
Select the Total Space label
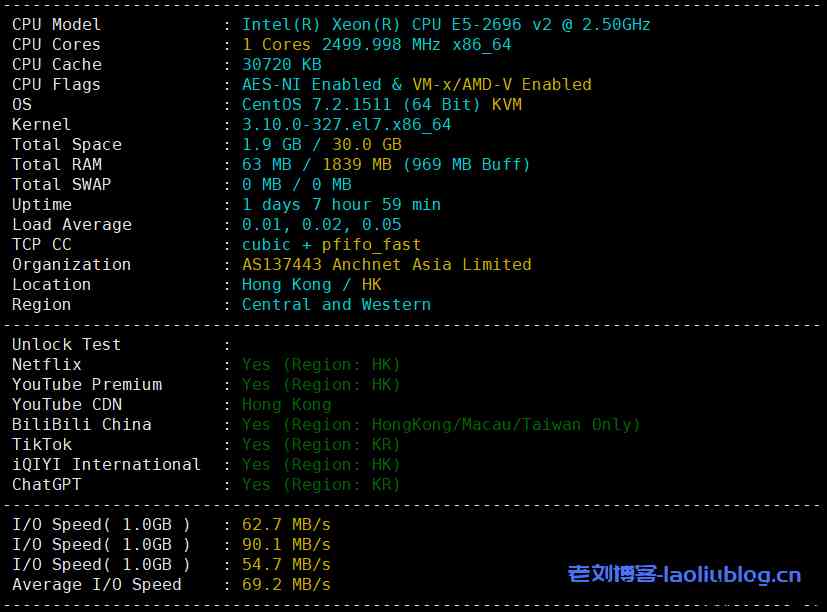pyautogui.click(x=67, y=145)
